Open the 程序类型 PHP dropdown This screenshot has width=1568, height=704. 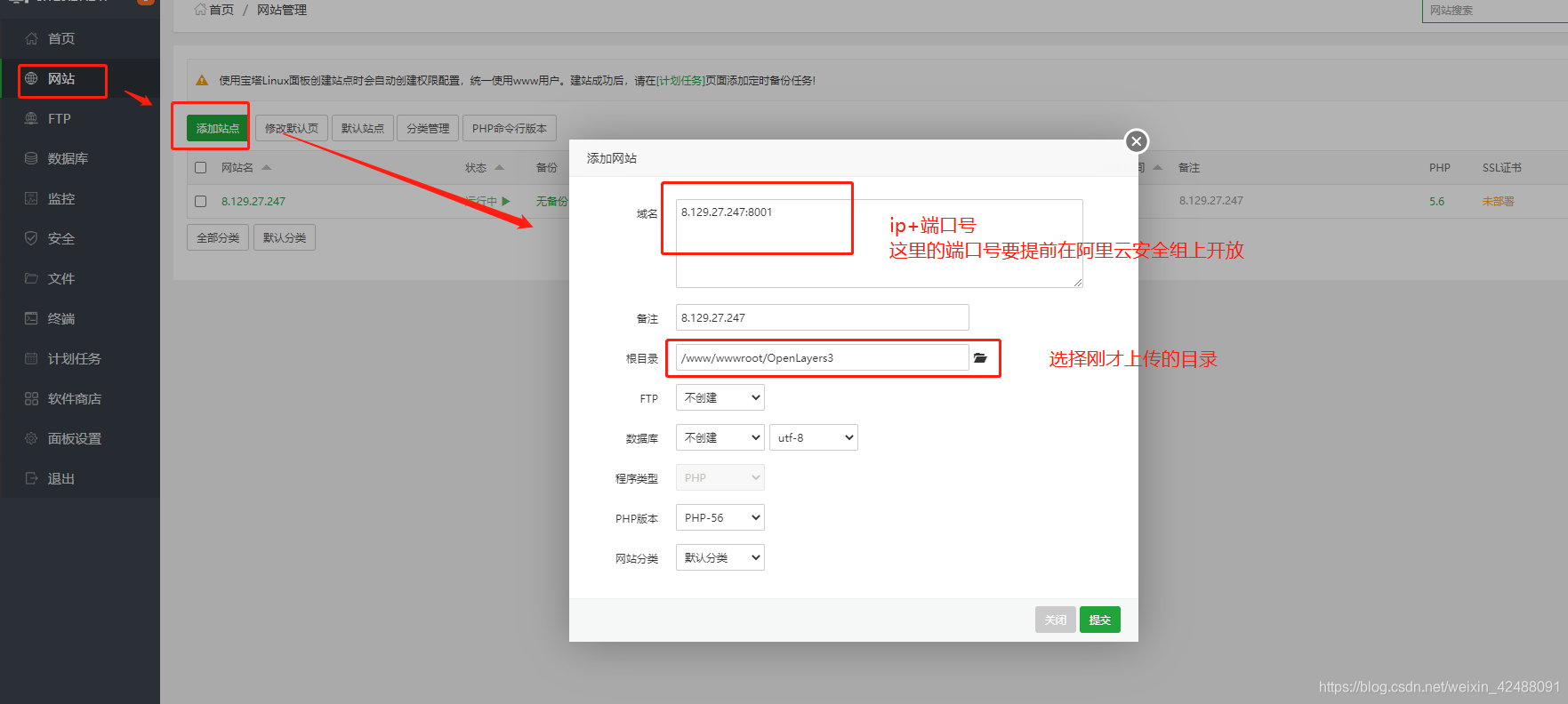point(720,477)
